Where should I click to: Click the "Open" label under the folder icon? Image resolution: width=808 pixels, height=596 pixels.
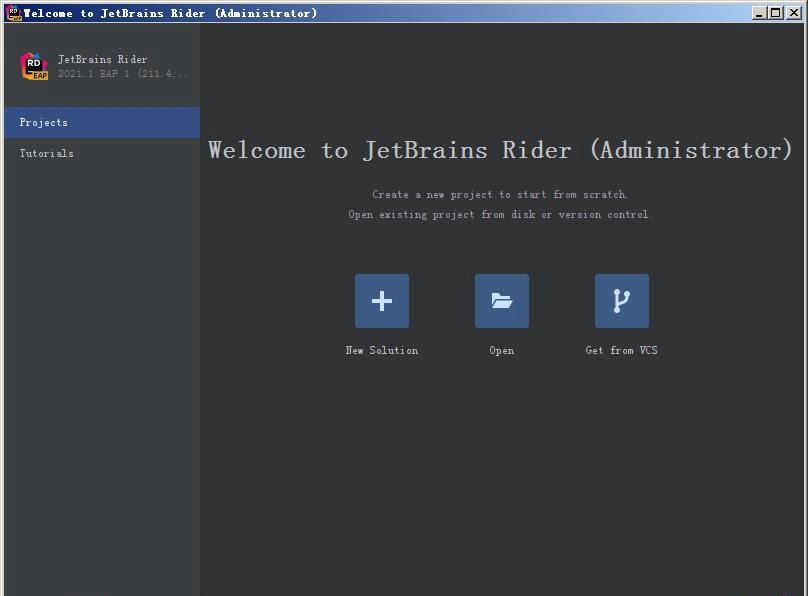tap(502, 351)
